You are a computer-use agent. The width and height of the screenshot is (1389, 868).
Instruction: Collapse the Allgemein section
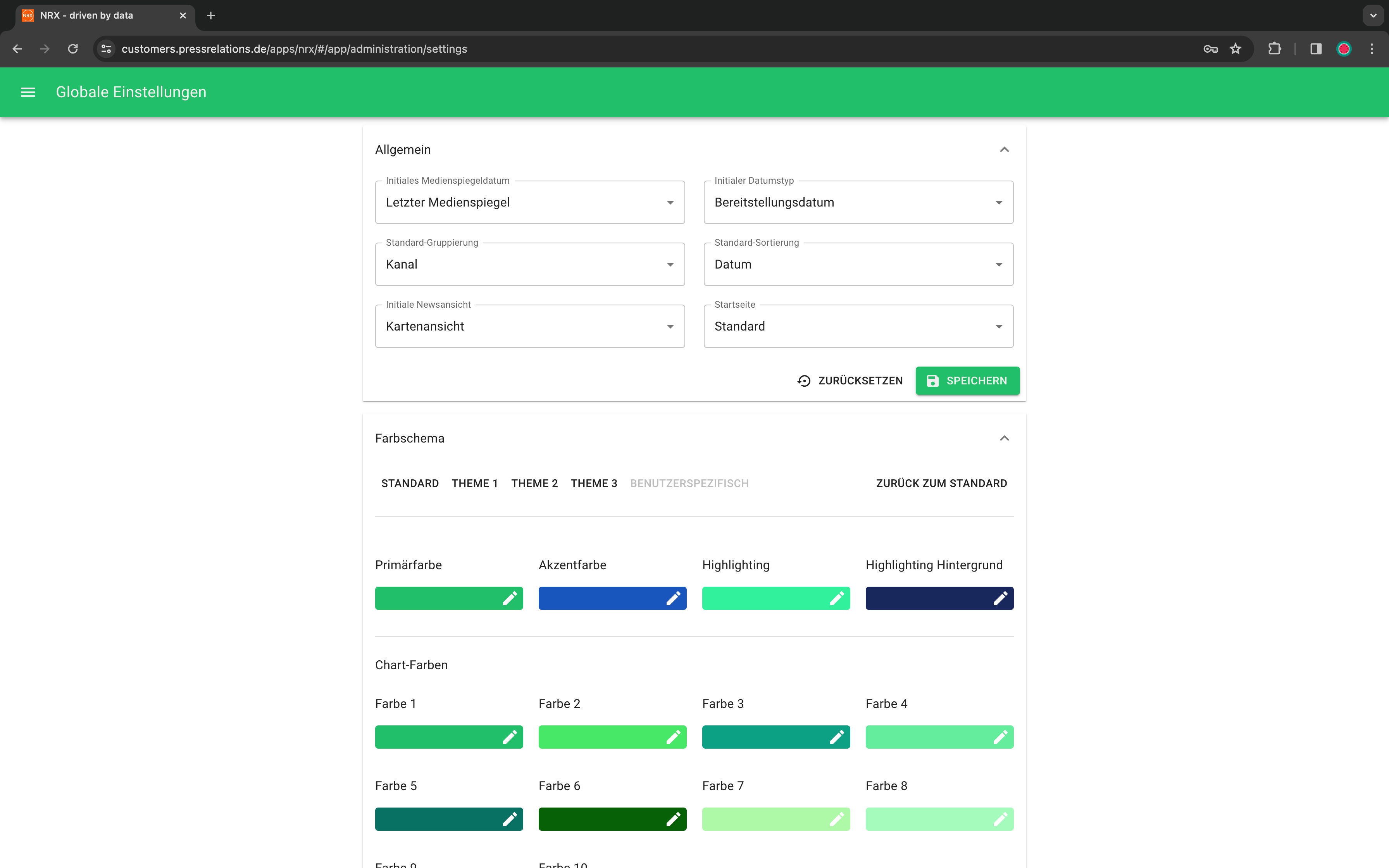tap(1004, 150)
